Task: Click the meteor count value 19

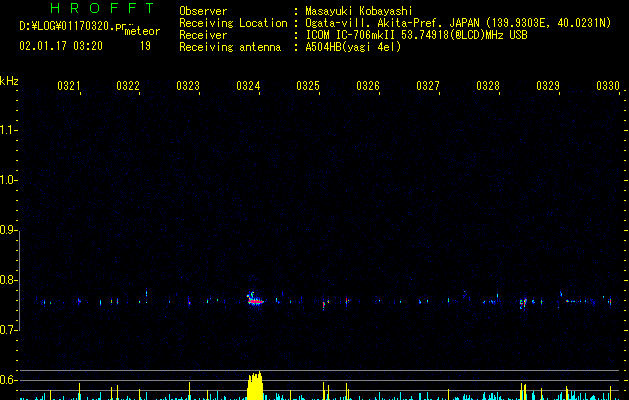Action: 145,46
